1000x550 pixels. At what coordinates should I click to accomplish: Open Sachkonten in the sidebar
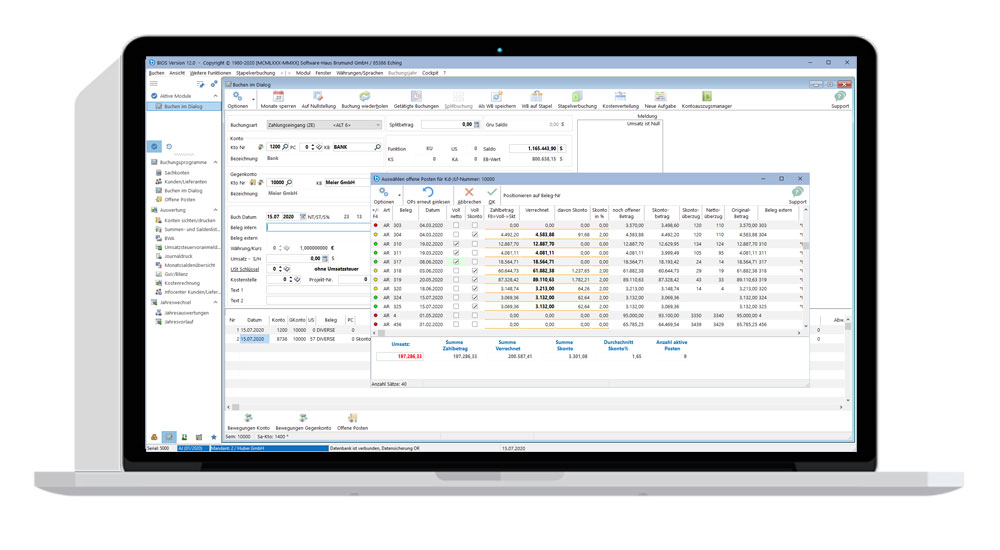coord(177,172)
